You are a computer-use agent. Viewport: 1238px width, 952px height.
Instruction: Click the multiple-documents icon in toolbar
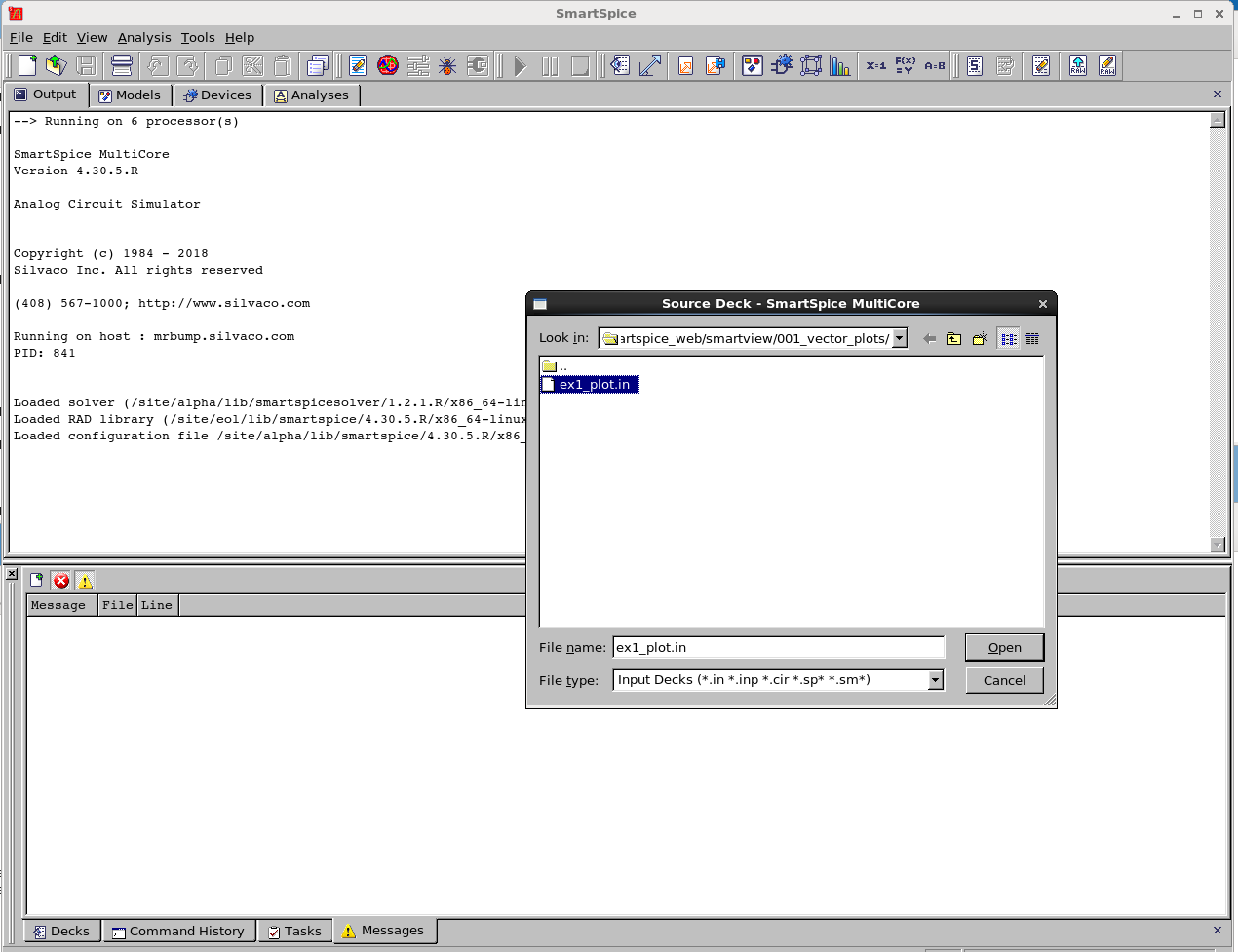tap(318, 65)
